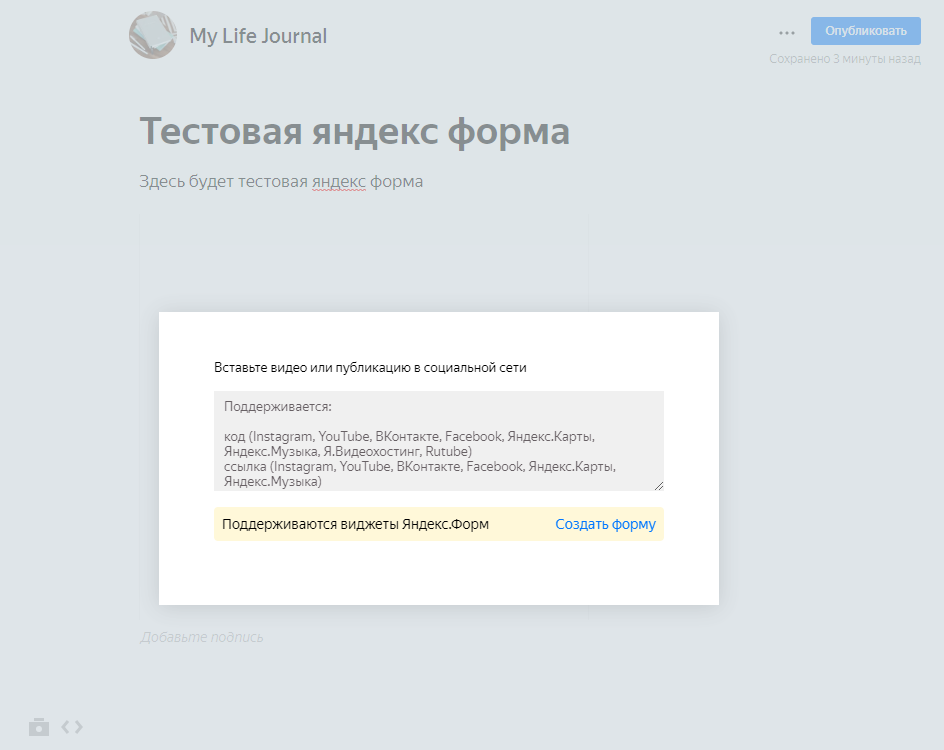Click the Здесь будет тестовая яндекс форма paragraph
Image resolution: width=944 pixels, height=750 pixels.
[281, 181]
